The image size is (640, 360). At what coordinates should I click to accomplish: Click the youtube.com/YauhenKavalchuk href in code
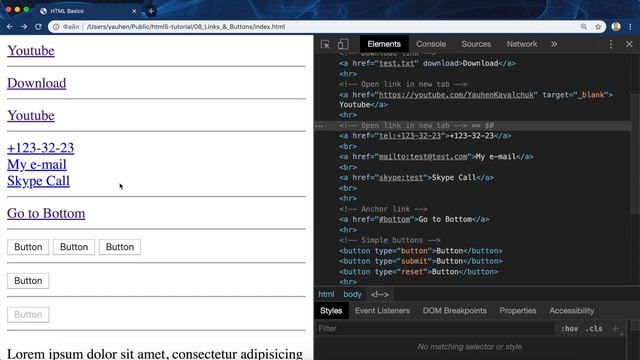click(x=456, y=95)
